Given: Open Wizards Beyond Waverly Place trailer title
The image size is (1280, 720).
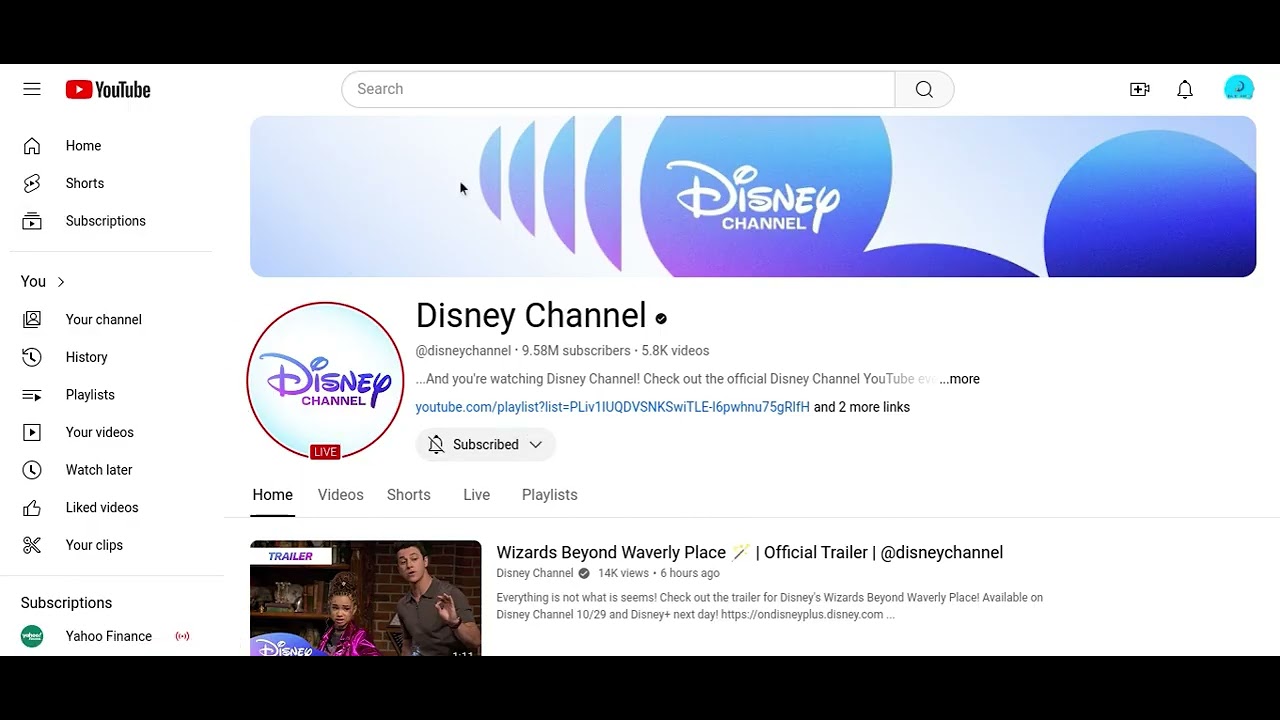Looking at the screenshot, I should pyautogui.click(x=749, y=552).
